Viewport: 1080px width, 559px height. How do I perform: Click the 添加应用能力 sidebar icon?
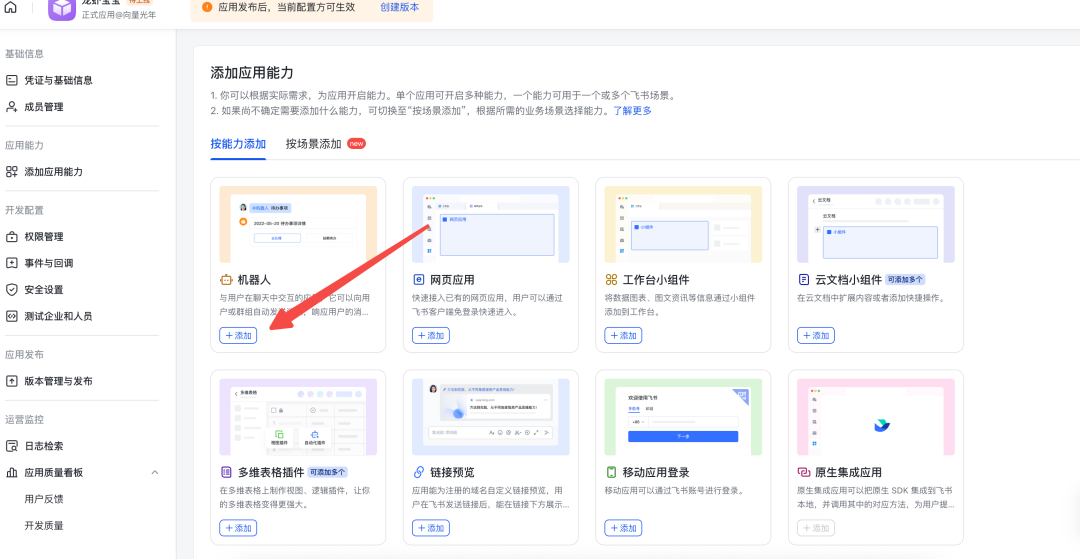[12, 171]
